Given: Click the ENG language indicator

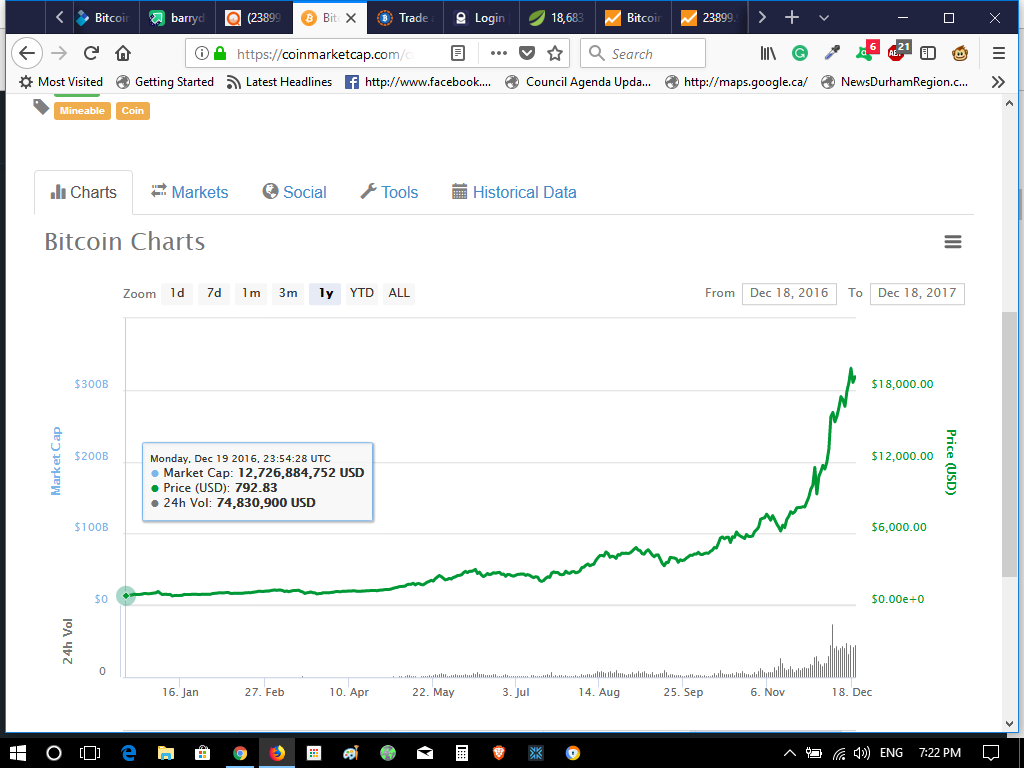Looking at the screenshot, I should point(891,753).
